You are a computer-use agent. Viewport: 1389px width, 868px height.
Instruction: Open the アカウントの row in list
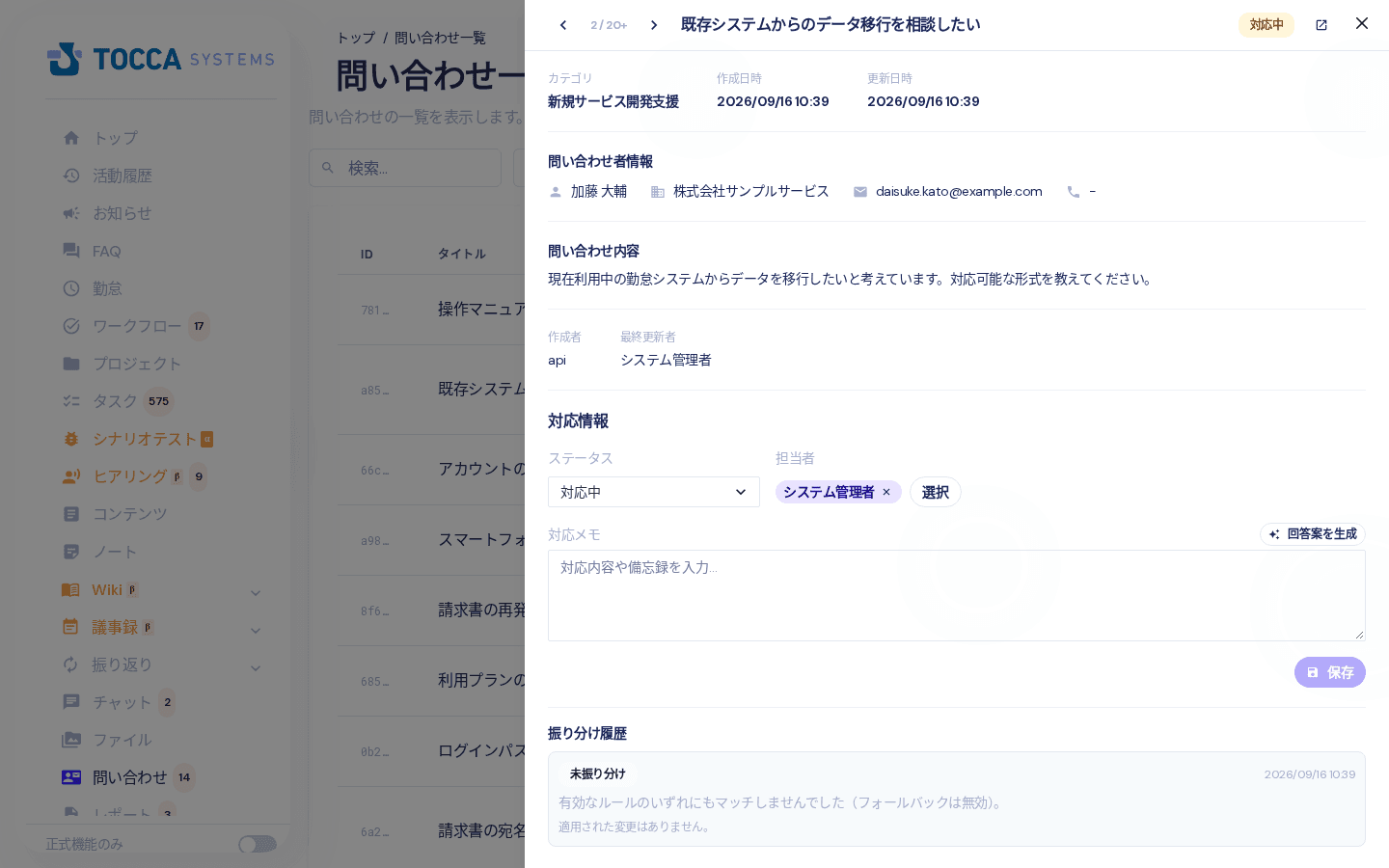point(431,470)
